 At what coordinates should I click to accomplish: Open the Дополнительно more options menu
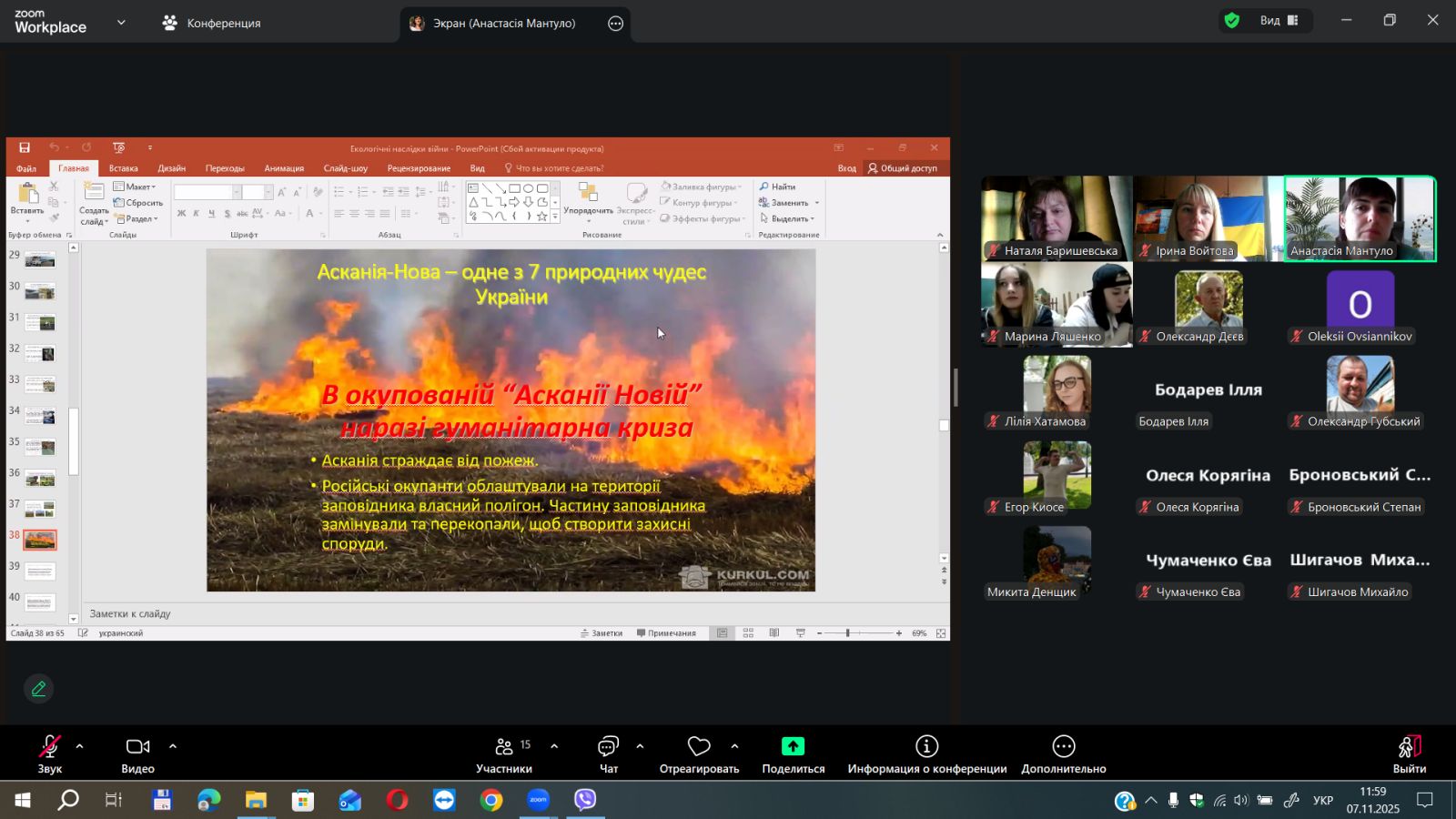tap(1063, 753)
